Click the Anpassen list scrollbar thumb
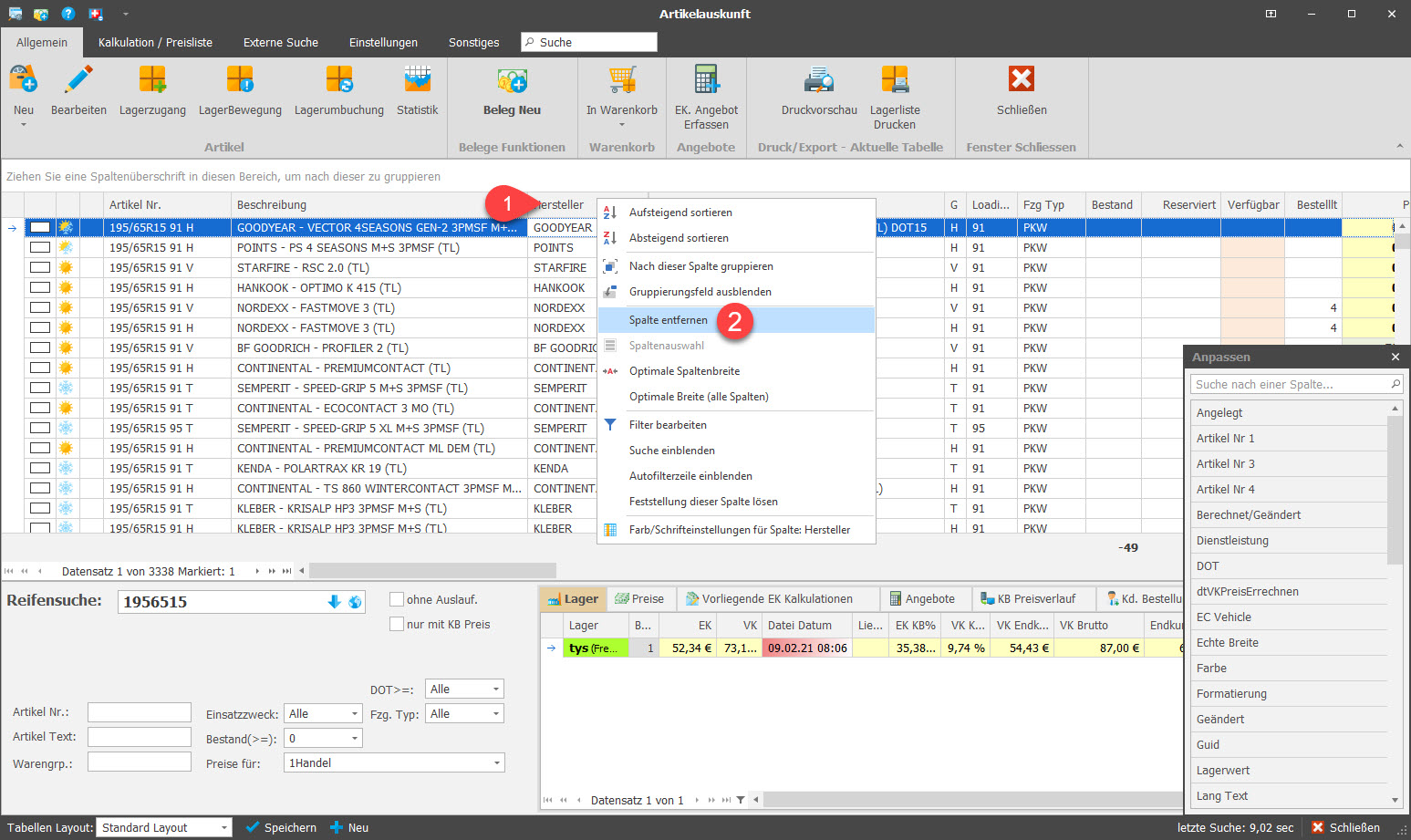Image resolution: width=1411 pixels, height=840 pixels. coord(1395,491)
